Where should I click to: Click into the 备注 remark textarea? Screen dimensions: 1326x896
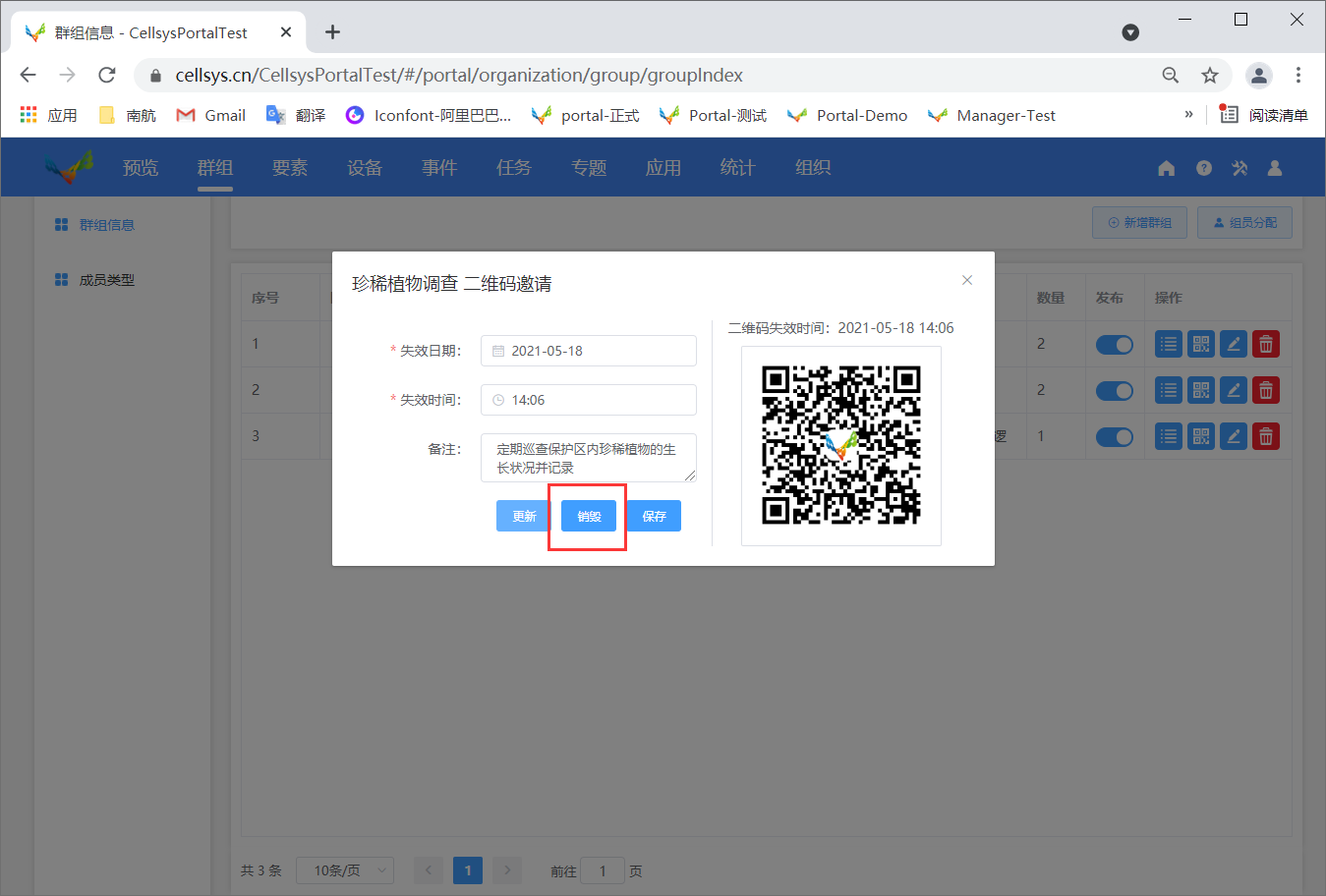tap(589, 458)
